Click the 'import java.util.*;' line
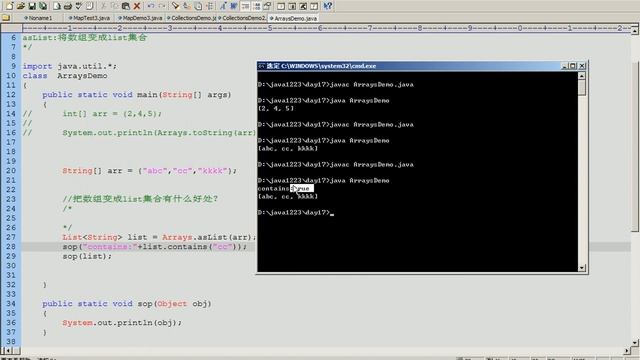640x360 pixels. coord(69,66)
